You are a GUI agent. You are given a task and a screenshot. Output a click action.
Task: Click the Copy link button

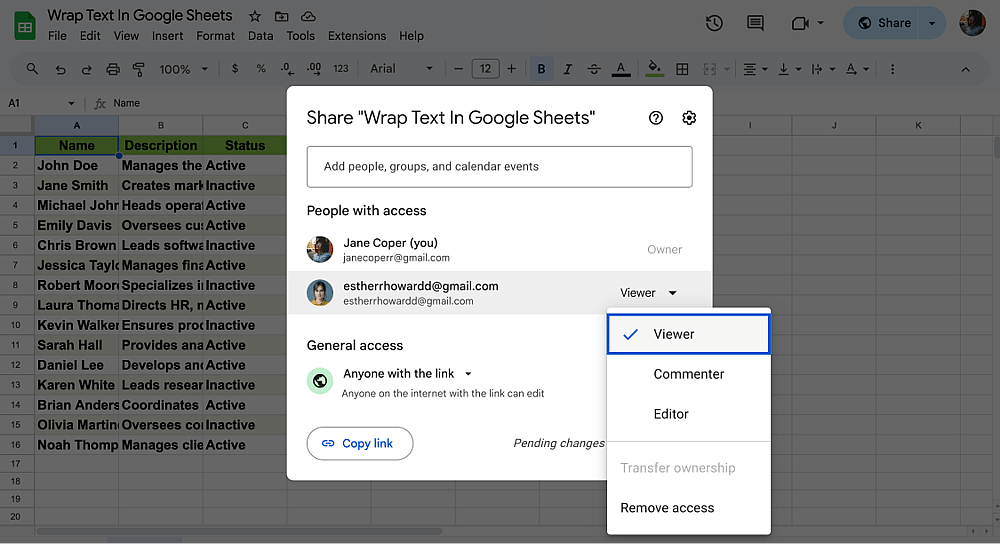click(x=360, y=443)
